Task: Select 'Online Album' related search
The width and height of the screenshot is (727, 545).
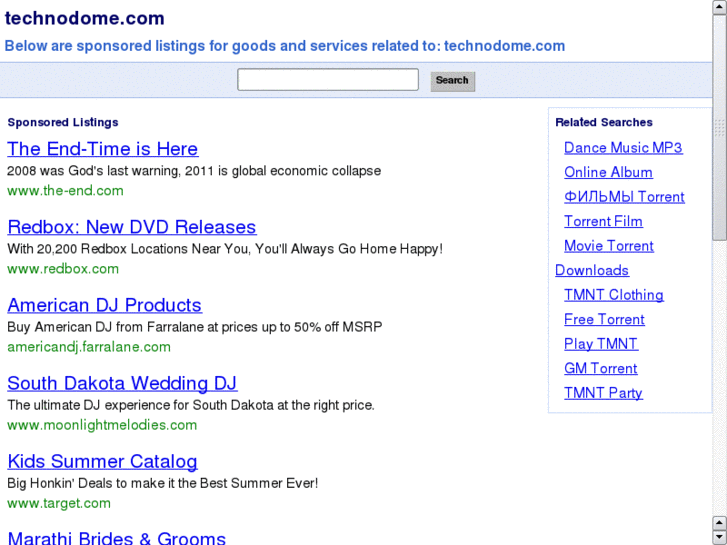Action: click(608, 172)
